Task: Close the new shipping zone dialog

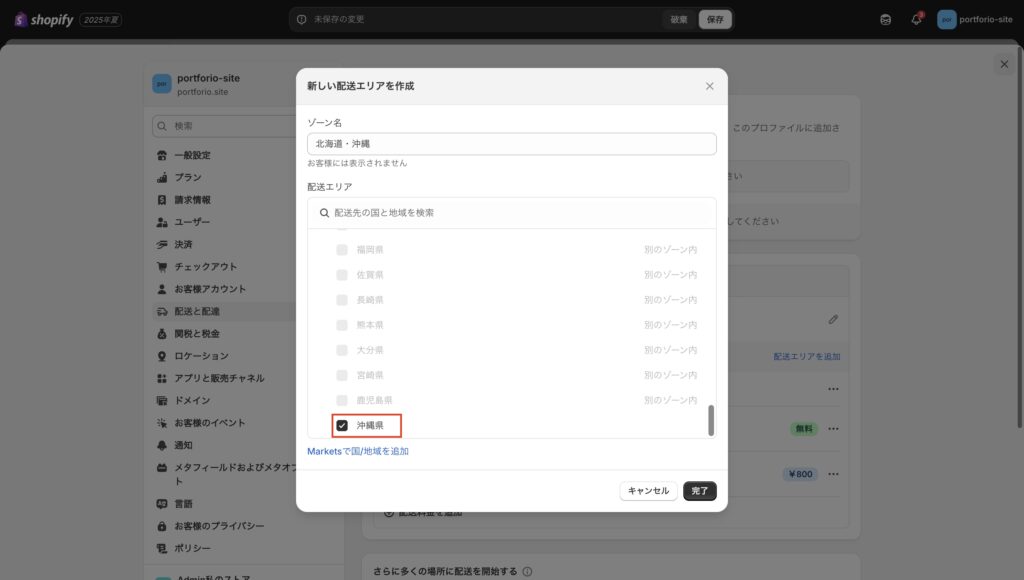Action: 709,86
